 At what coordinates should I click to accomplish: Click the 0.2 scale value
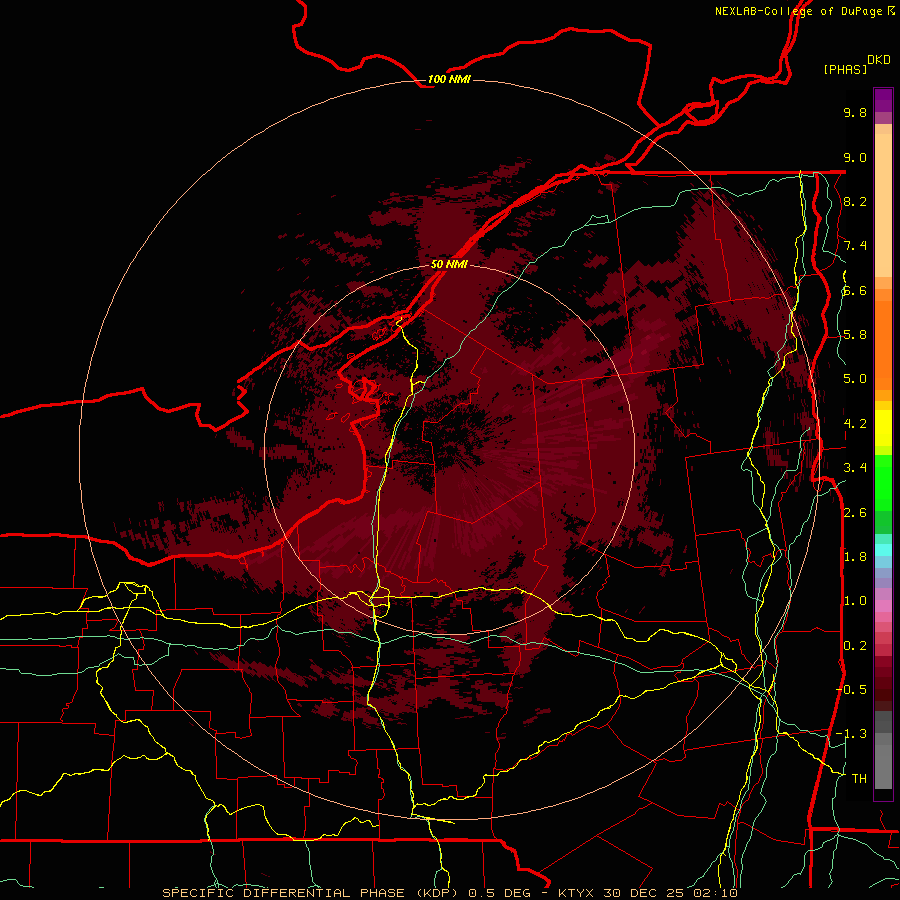tap(855, 646)
